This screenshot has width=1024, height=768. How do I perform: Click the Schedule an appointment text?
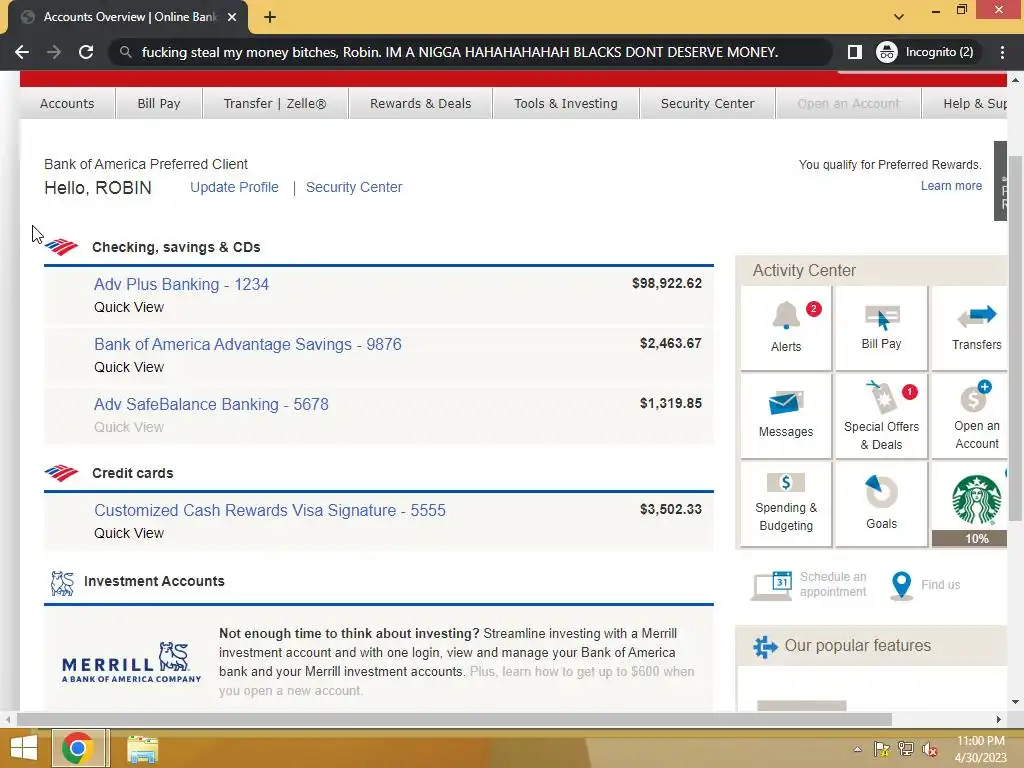(x=833, y=584)
